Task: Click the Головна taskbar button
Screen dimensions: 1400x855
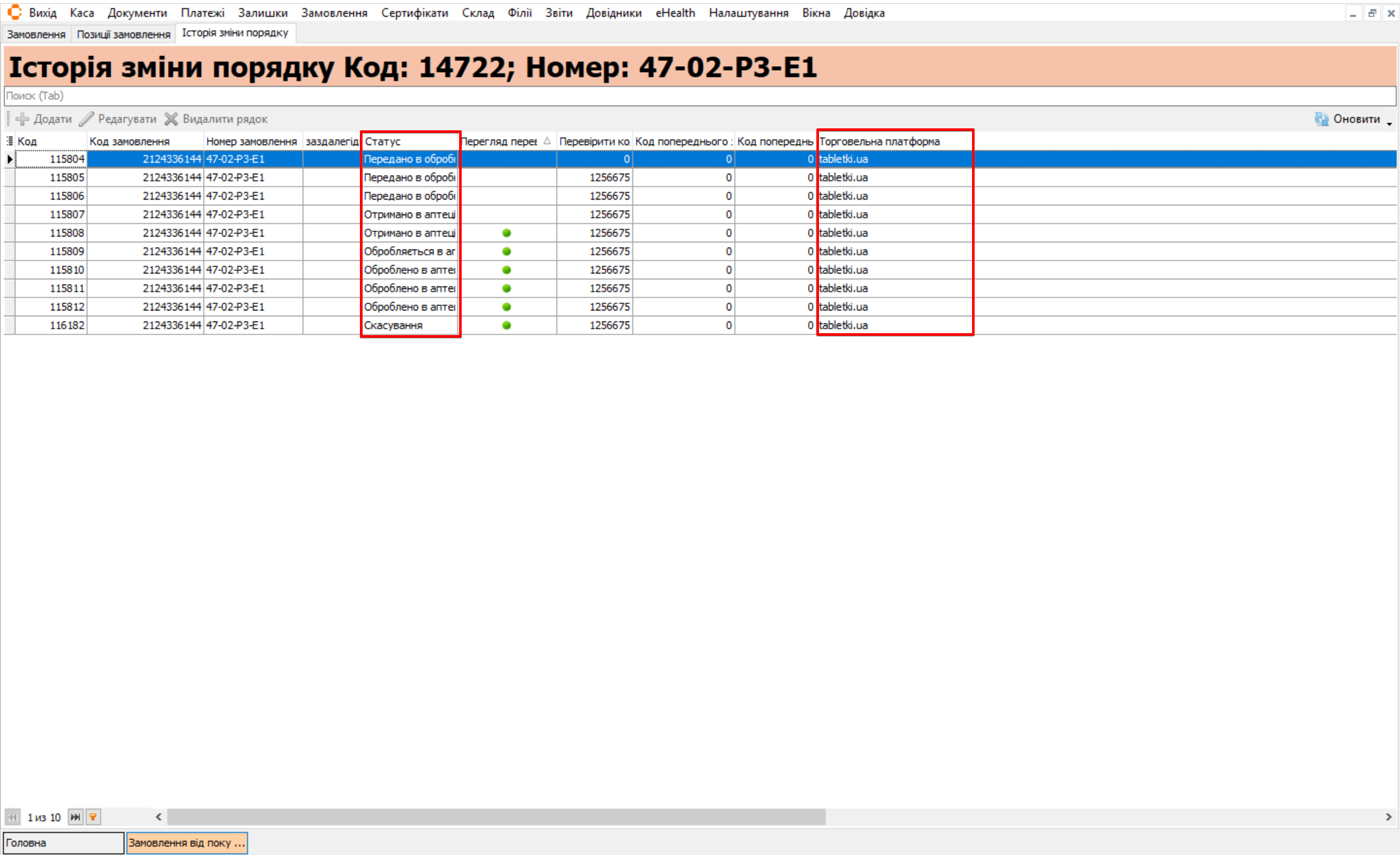Action: (63, 843)
